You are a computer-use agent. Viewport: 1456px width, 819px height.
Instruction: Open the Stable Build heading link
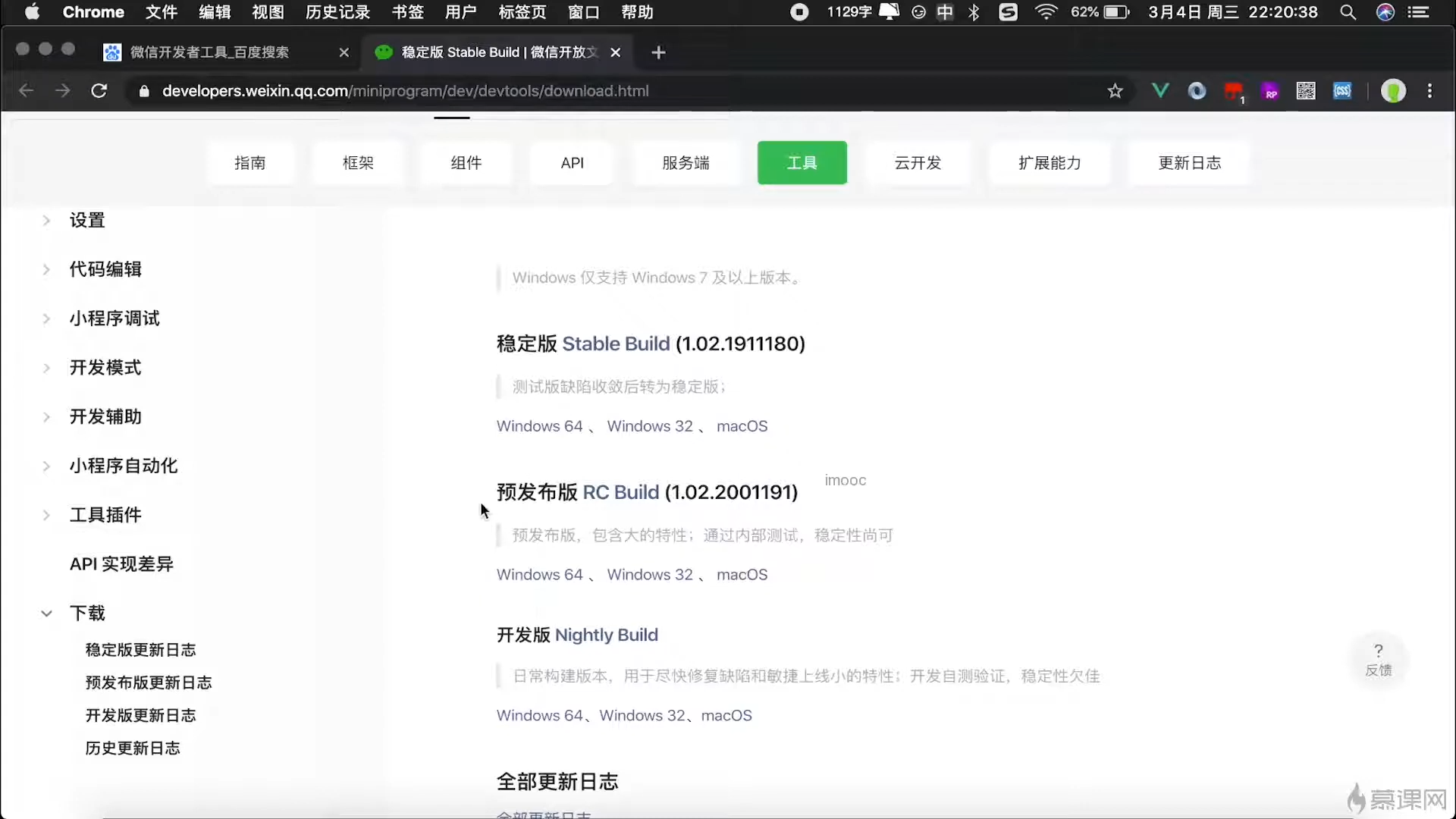[616, 344]
